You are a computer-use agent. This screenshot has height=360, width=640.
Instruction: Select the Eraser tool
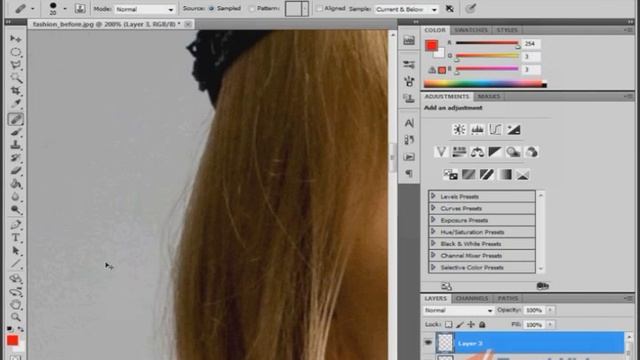tap(16, 171)
